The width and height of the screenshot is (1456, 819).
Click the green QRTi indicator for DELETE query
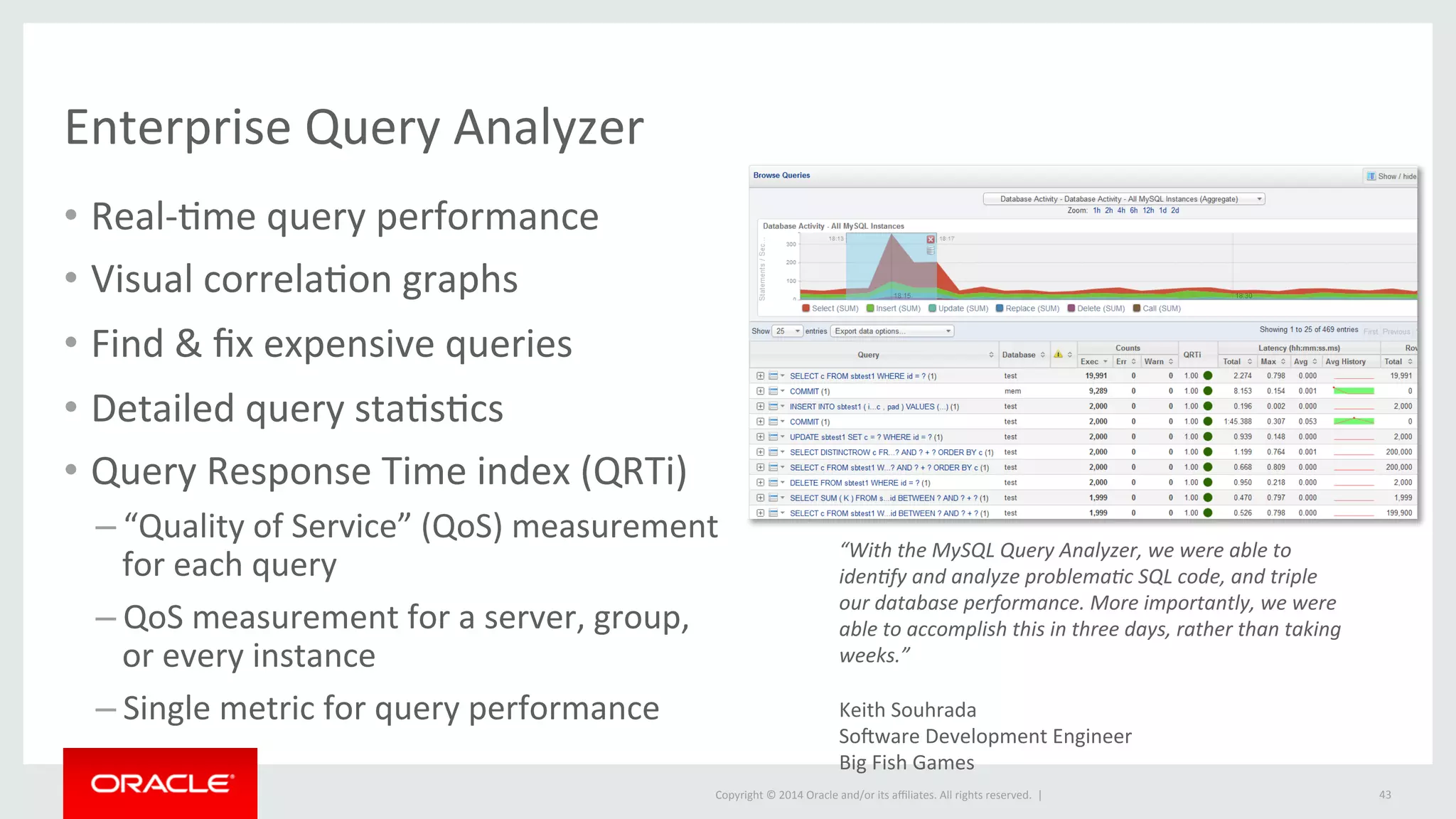(1207, 483)
